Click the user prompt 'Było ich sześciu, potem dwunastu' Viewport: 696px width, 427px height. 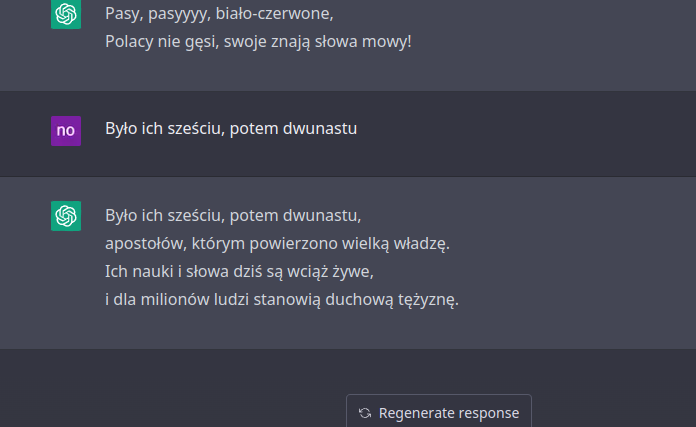pyautogui.click(x=231, y=129)
